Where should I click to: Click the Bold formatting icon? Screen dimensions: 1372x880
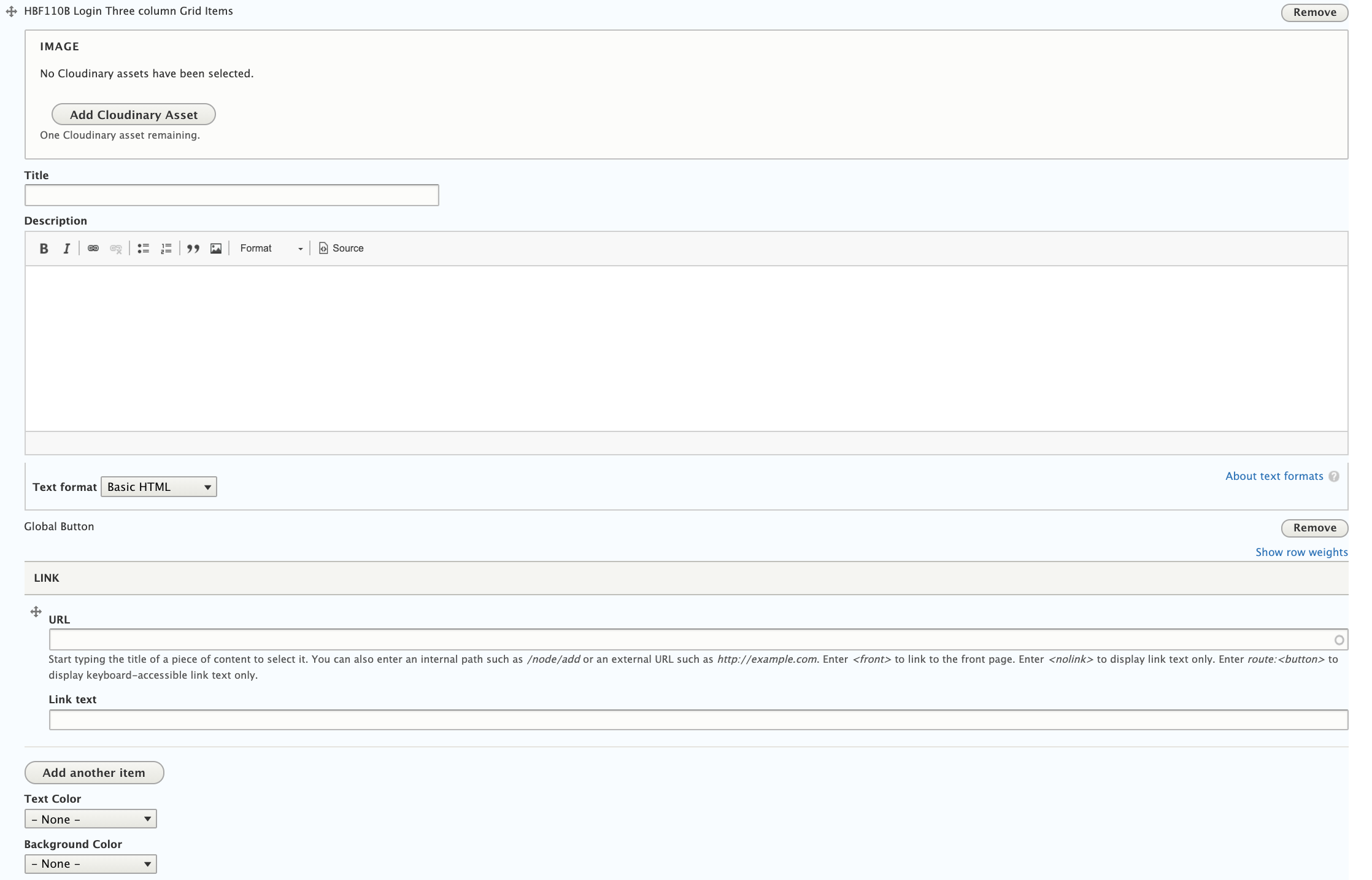45,248
